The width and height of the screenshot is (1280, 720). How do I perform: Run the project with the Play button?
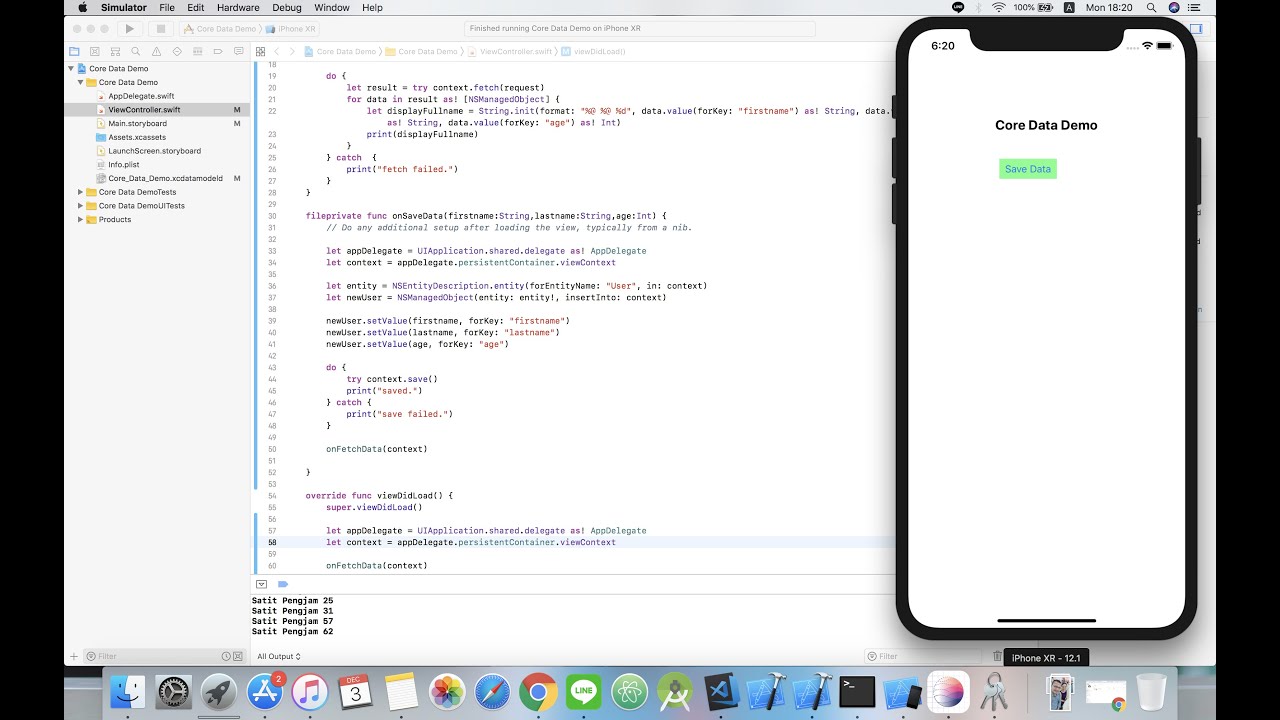129,29
